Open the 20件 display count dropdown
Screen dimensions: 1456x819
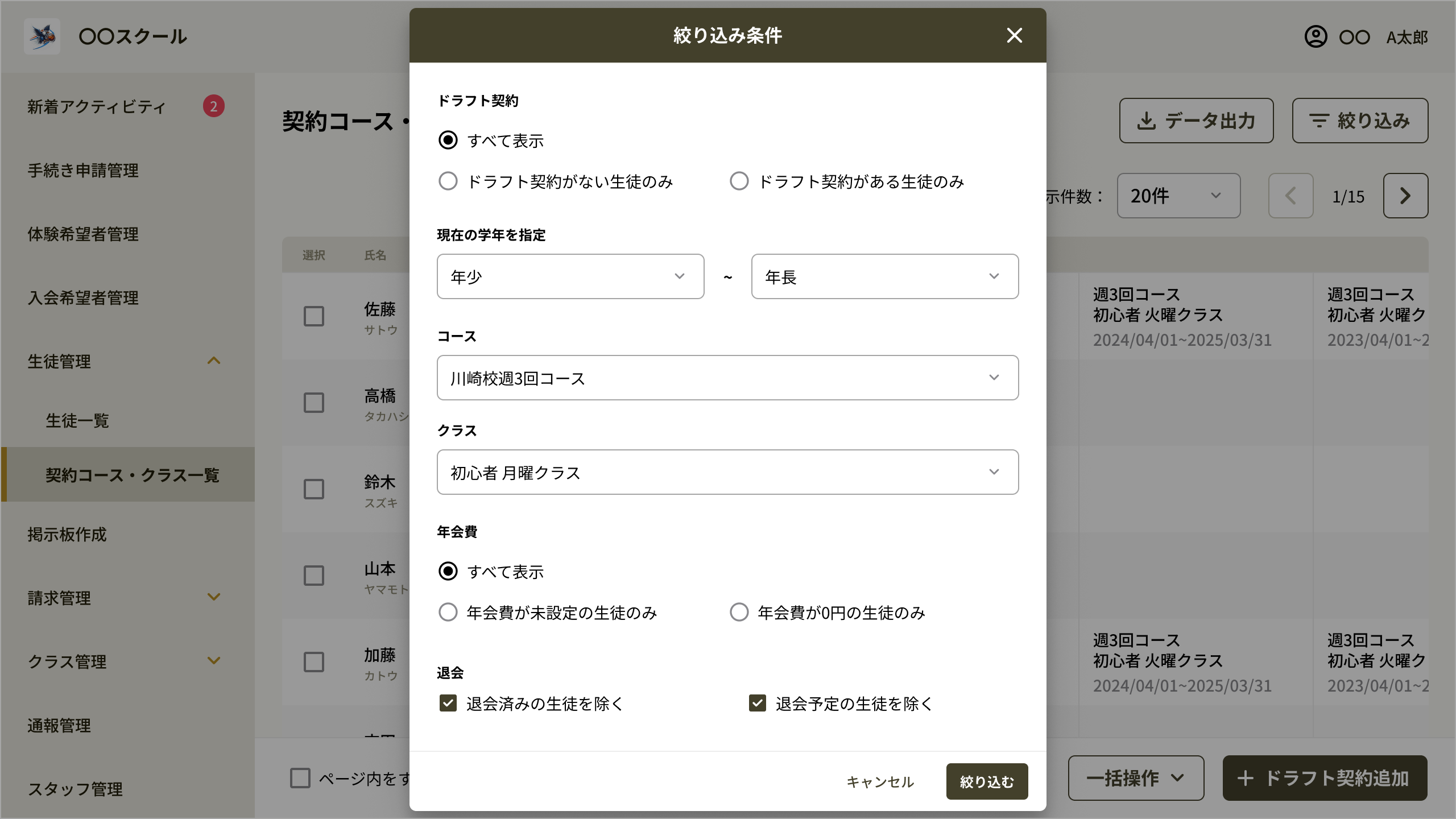(x=1178, y=196)
